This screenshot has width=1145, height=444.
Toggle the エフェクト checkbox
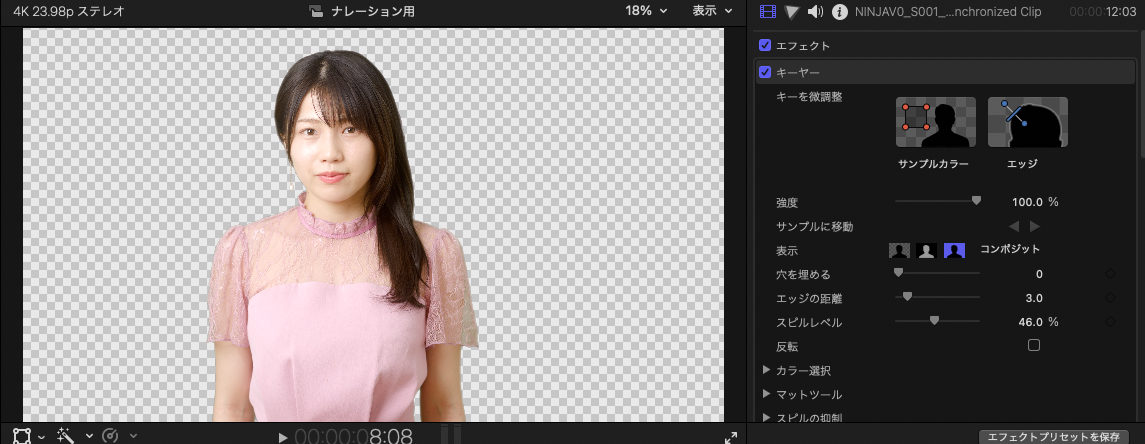[765, 45]
